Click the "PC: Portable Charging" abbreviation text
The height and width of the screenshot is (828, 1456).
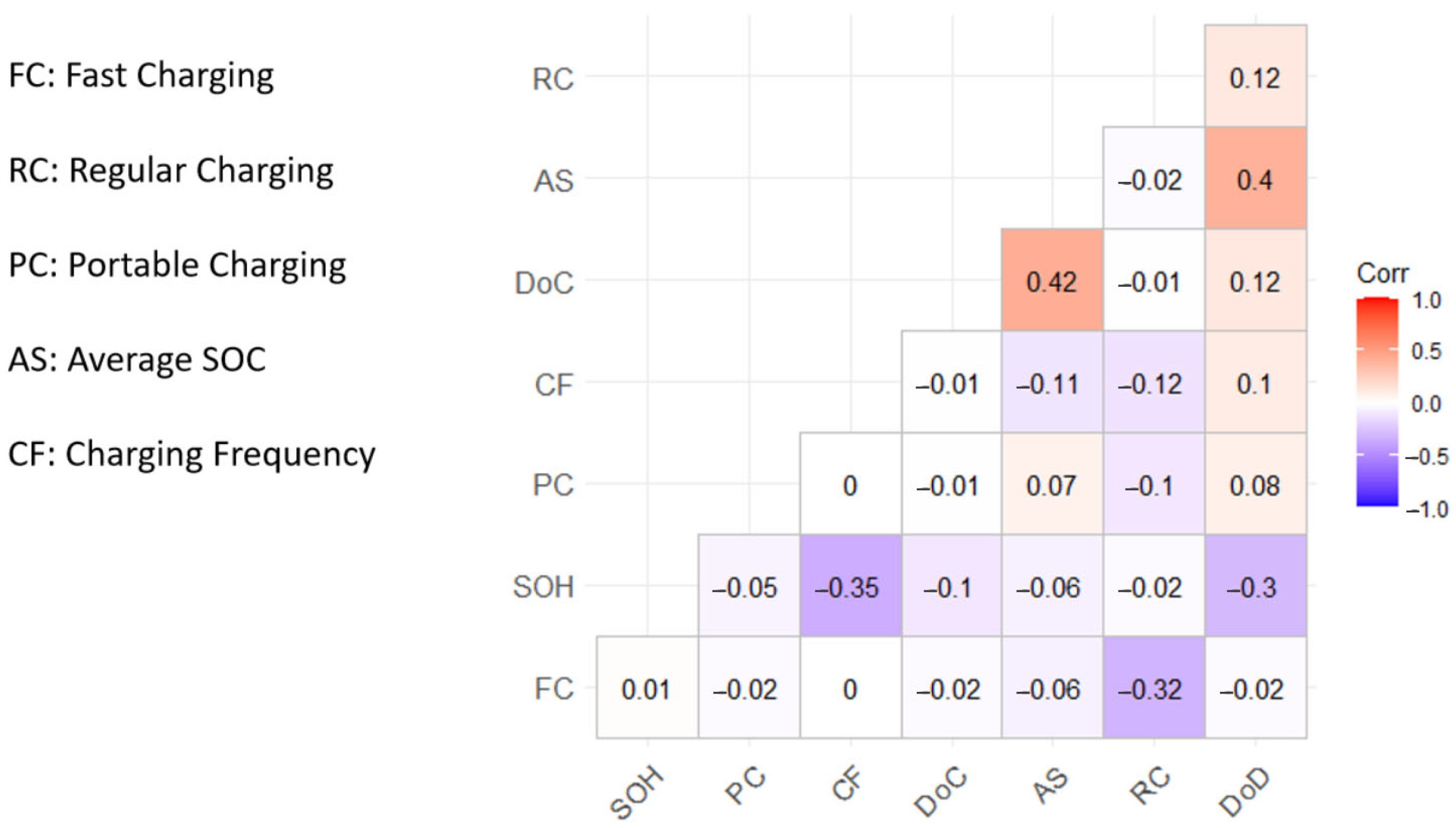pyautogui.click(x=178, y=265)
